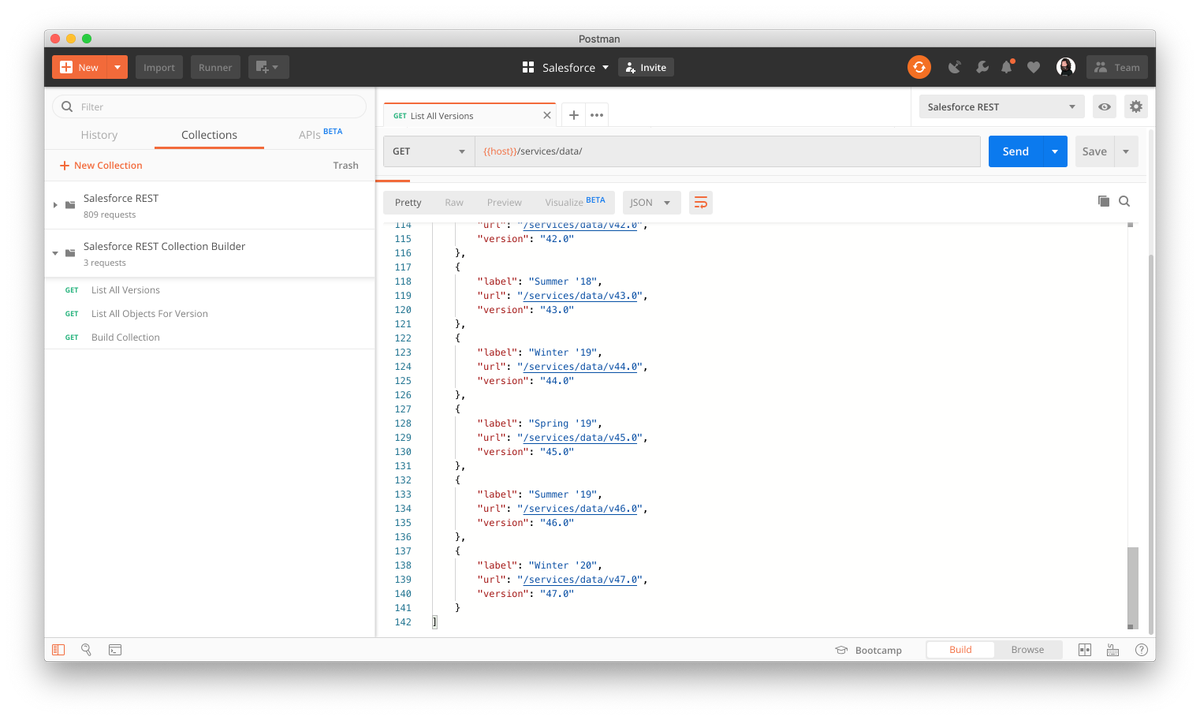Open Find and Replace in status bar
Screen dimensions: 1200x720
[x=87, y=650]
